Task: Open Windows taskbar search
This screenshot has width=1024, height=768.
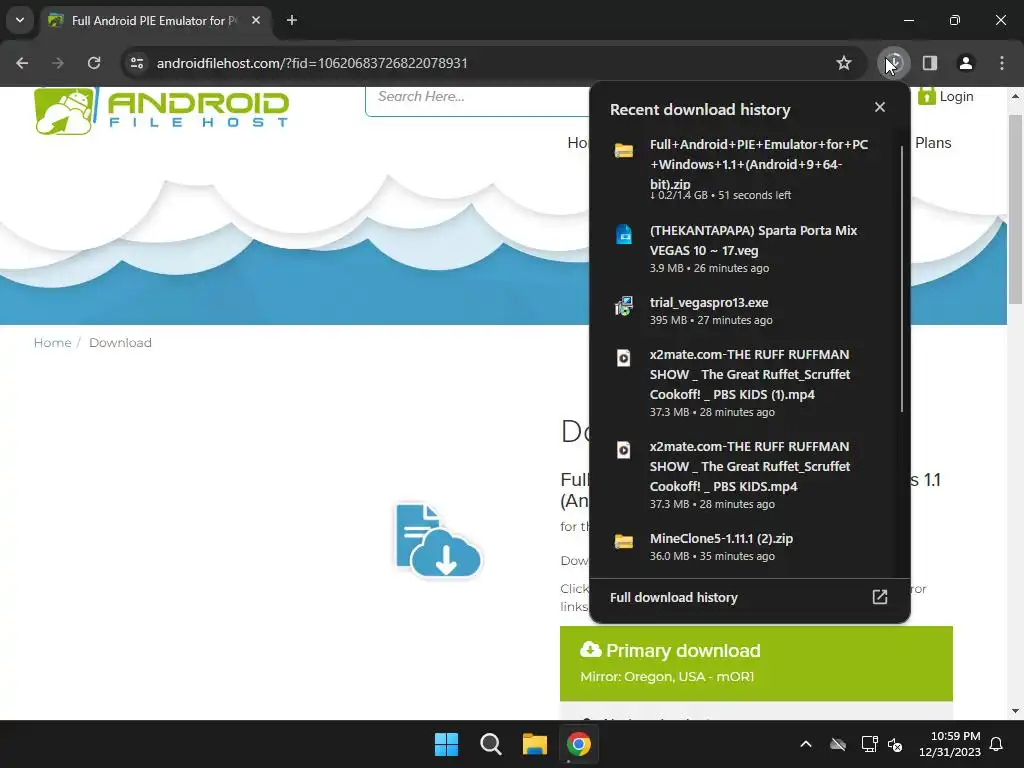Action: tap(490, 744)
